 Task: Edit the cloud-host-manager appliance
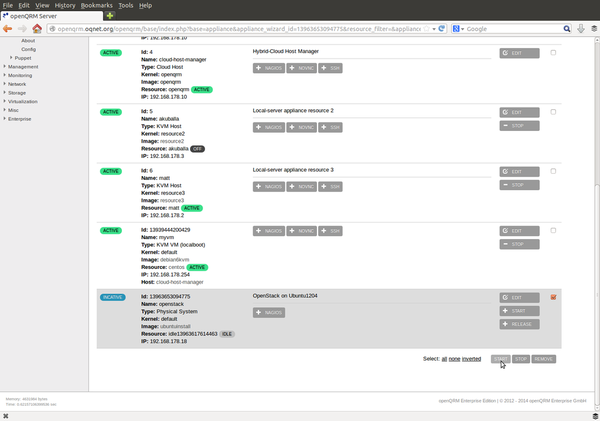pyautogui.click(x=519, y=53)
